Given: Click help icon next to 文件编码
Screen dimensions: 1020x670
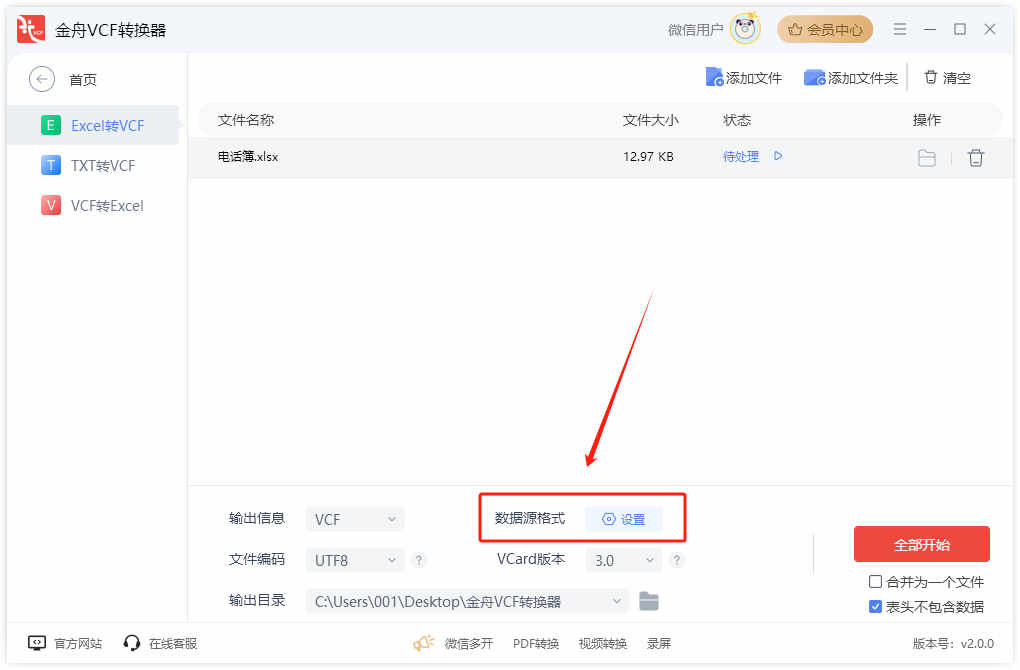Looking at the screenshot, I should [419, 560].
